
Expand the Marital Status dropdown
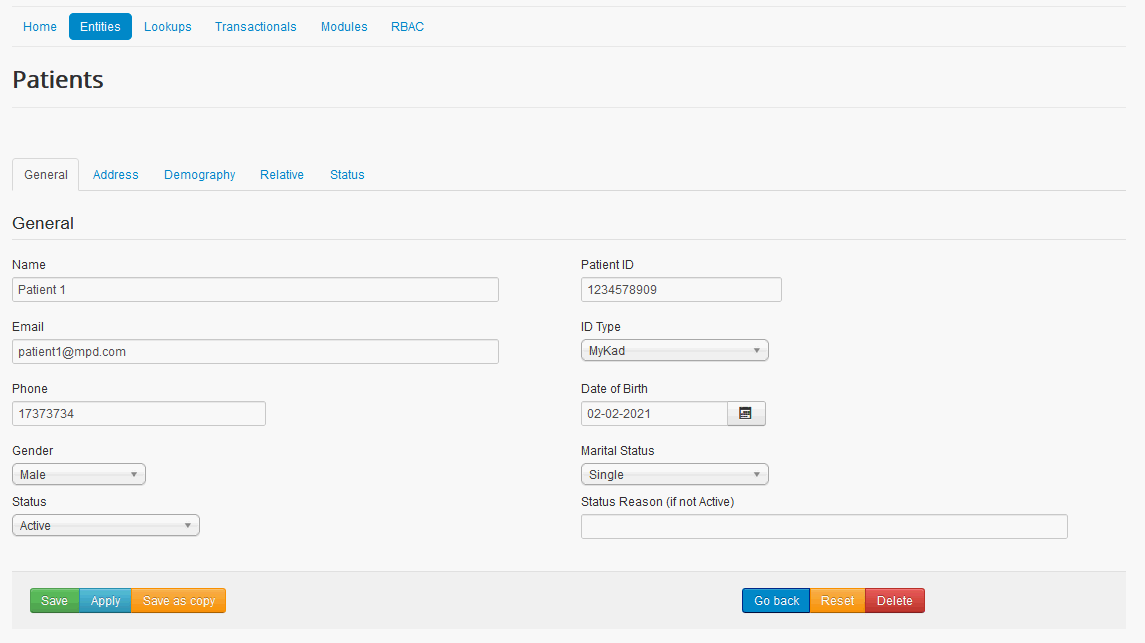(x=674, y=475)
